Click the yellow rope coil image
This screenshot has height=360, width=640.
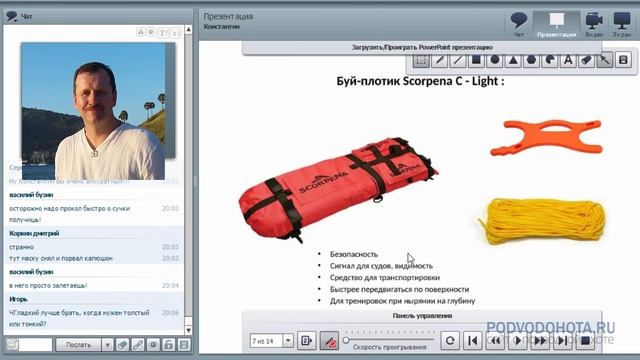point(542,222)
